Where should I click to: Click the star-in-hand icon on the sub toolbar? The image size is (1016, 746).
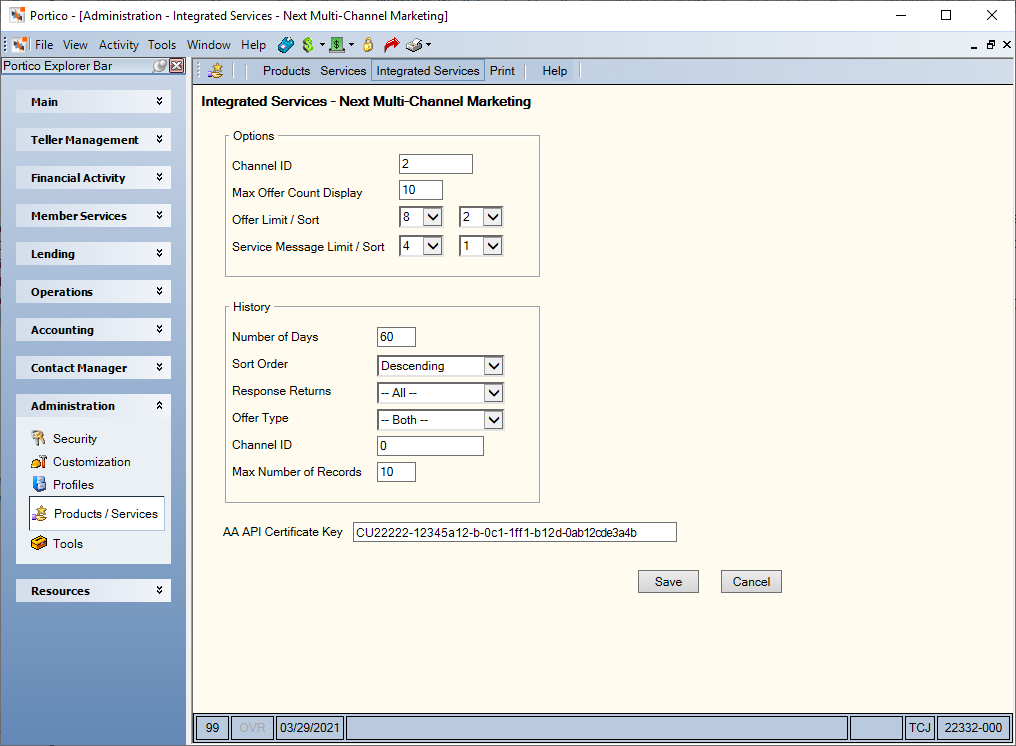coord(216,71)
